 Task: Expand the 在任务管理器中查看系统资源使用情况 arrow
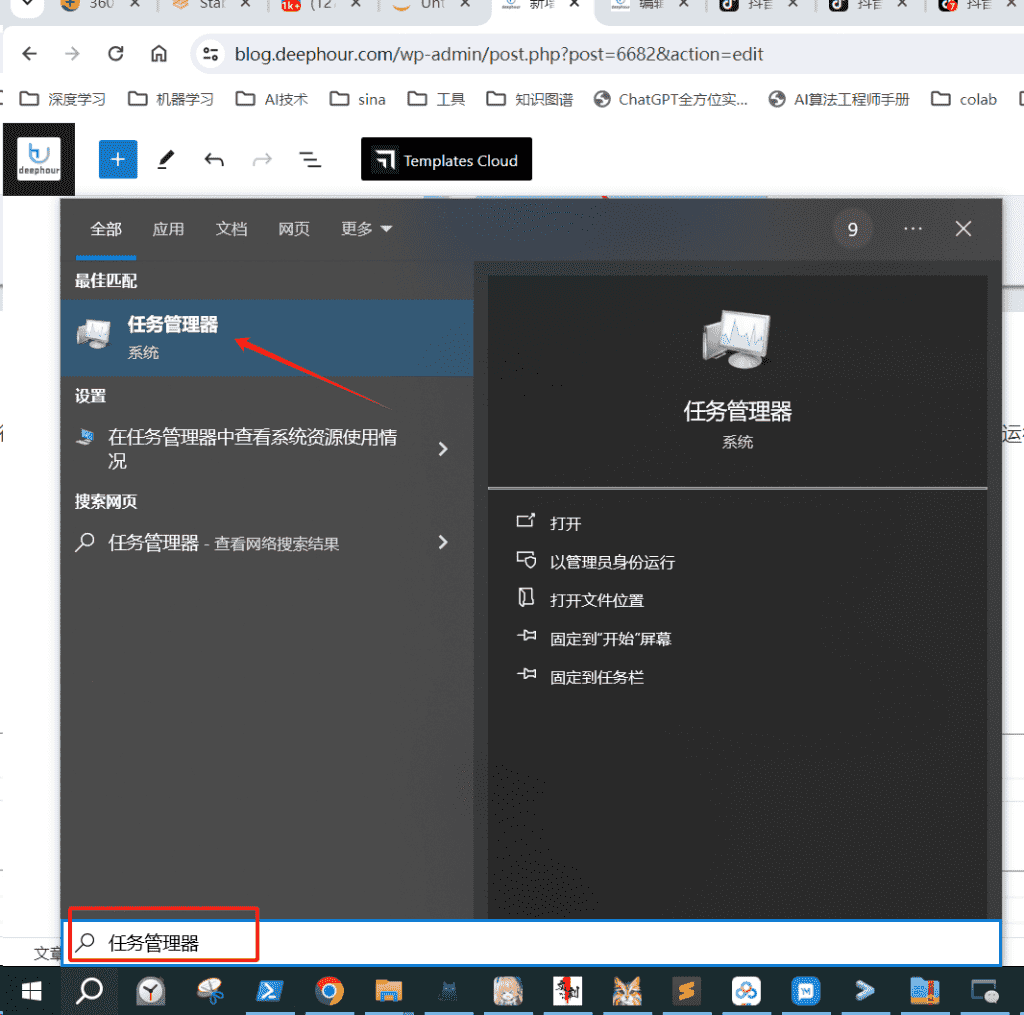(443, 449)
